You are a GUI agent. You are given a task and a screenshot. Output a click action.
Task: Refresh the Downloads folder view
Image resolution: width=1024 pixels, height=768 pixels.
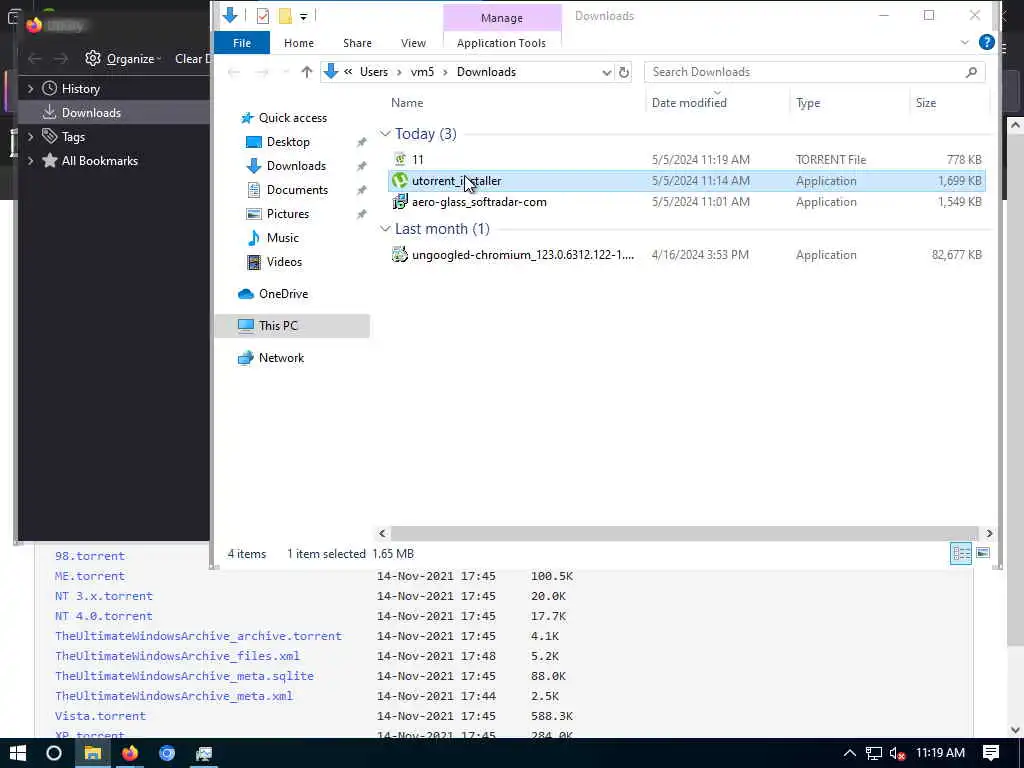624,72
